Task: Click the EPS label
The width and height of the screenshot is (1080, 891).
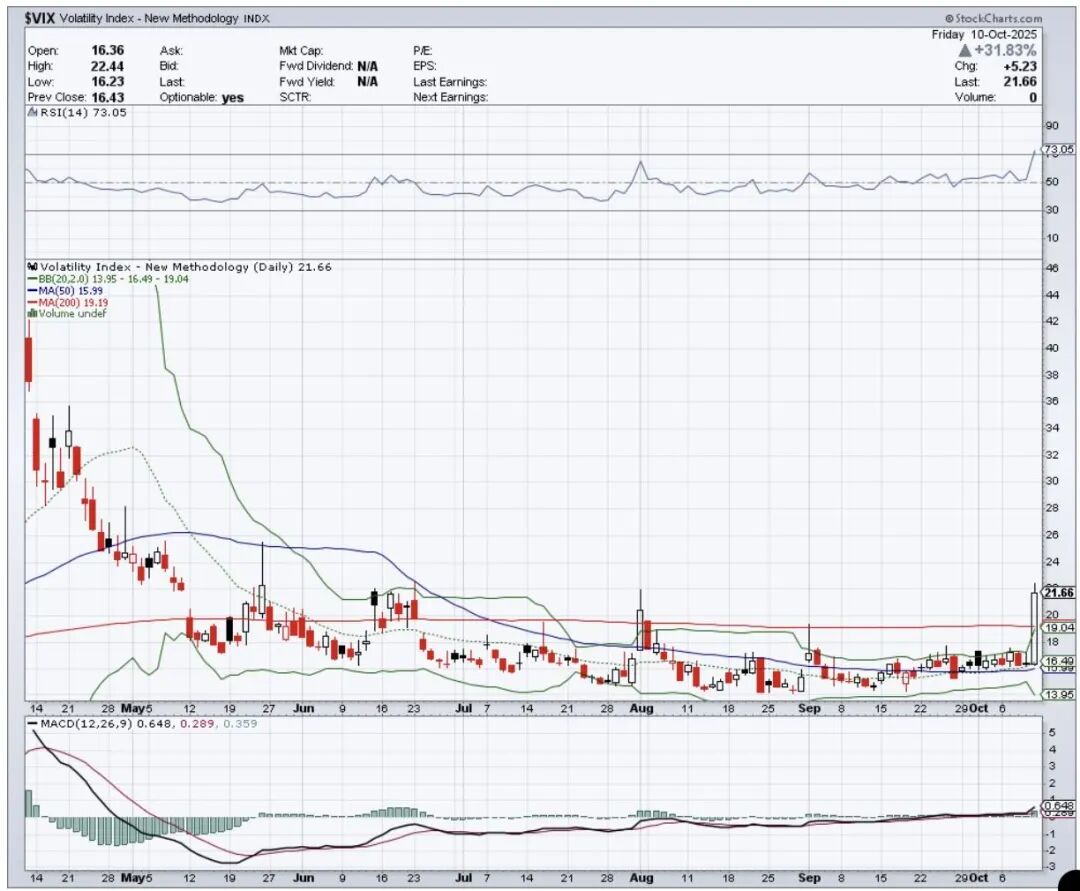Action: tap(424, 66)
